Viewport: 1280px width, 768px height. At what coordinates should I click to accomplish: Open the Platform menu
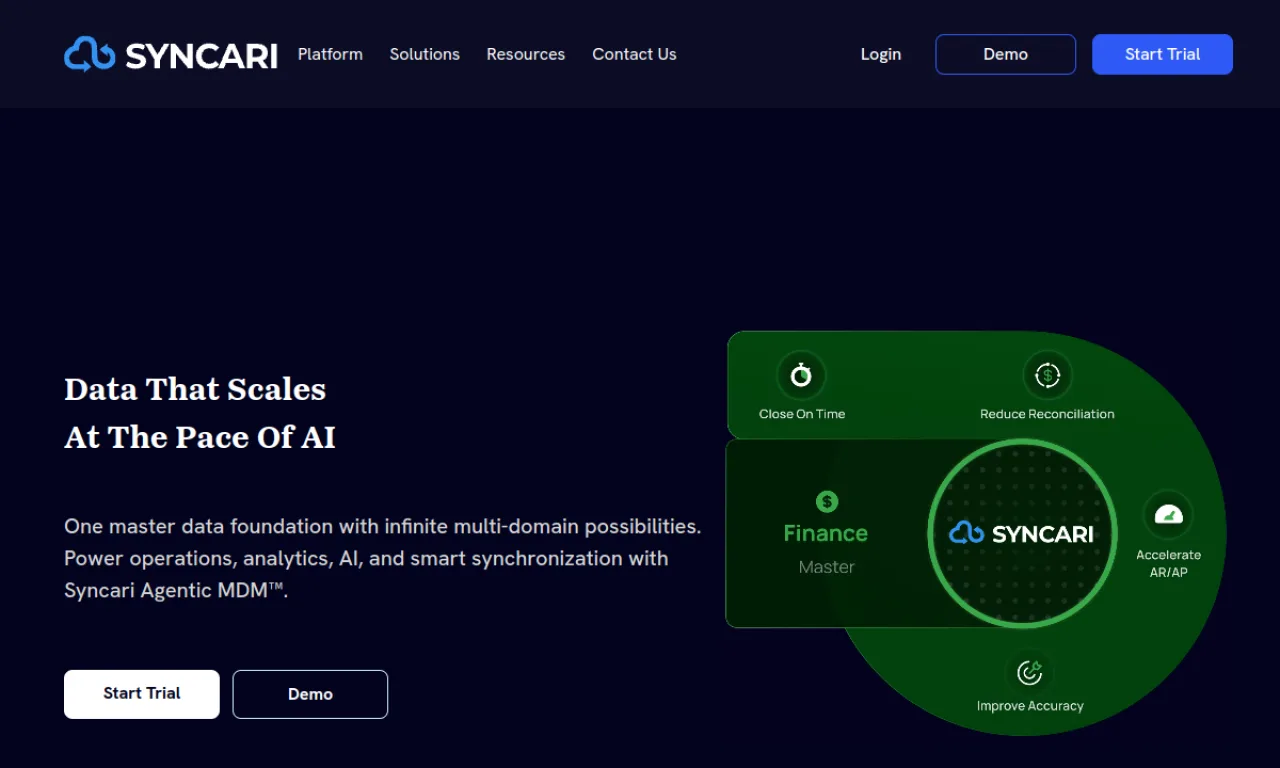coord(330,54)
